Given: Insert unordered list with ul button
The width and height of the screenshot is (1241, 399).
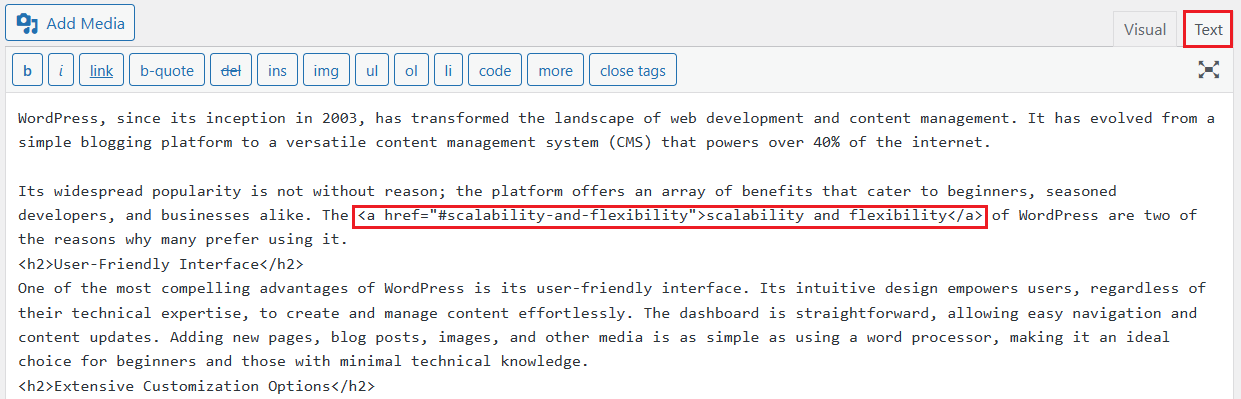Looking at the screenshot, I should (372, 71).
